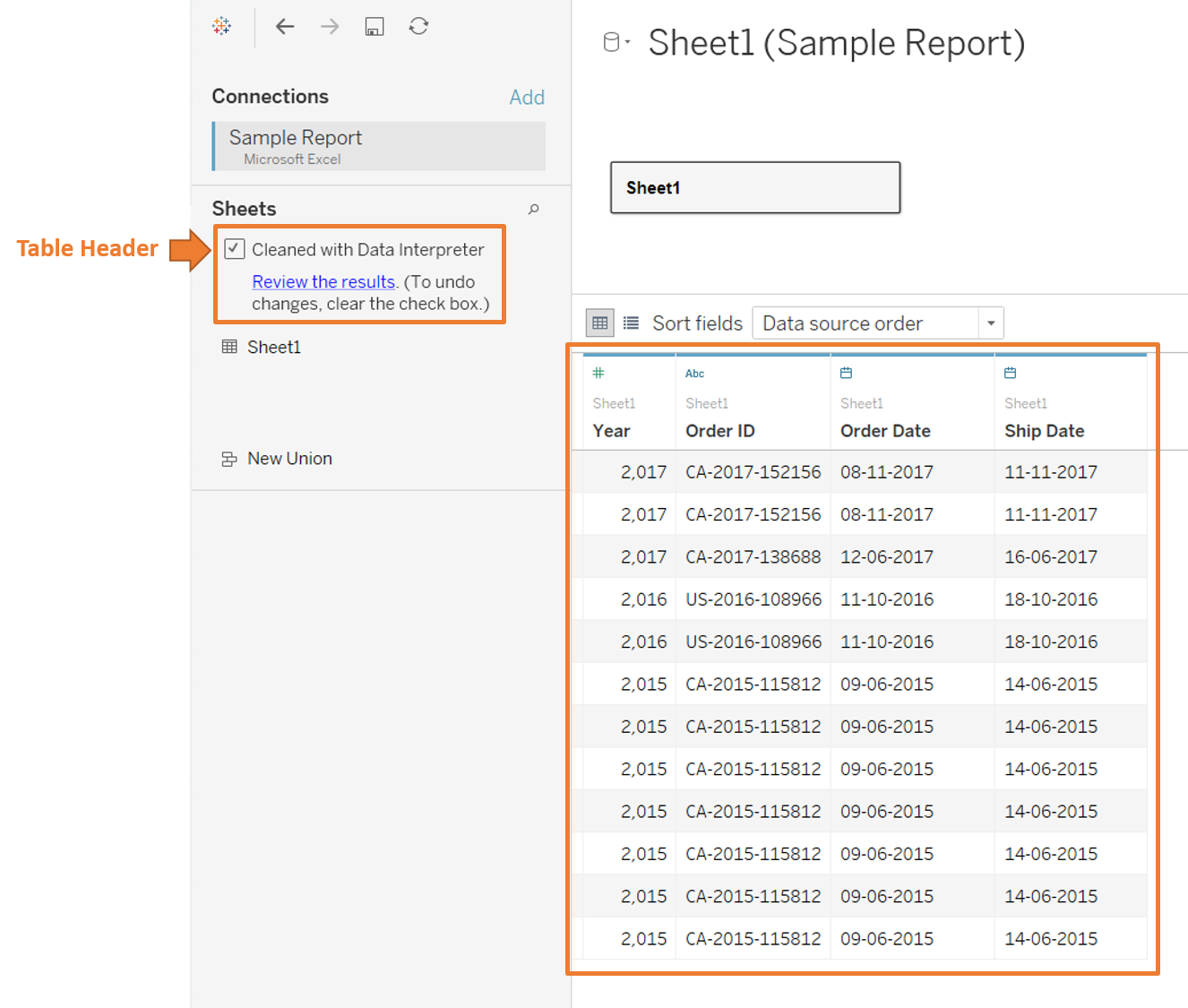Click the New Union icon
Screen dimensions: 1188x1008
tap(229, 459)
